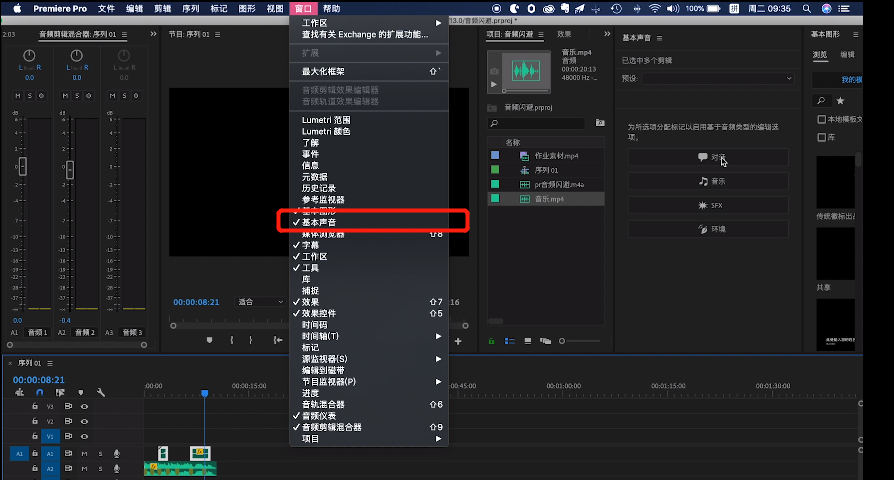The image size is (894, 480).
Task: Switch to the 编辑 tab in Essential Graphics
Action: click(847, 55)
